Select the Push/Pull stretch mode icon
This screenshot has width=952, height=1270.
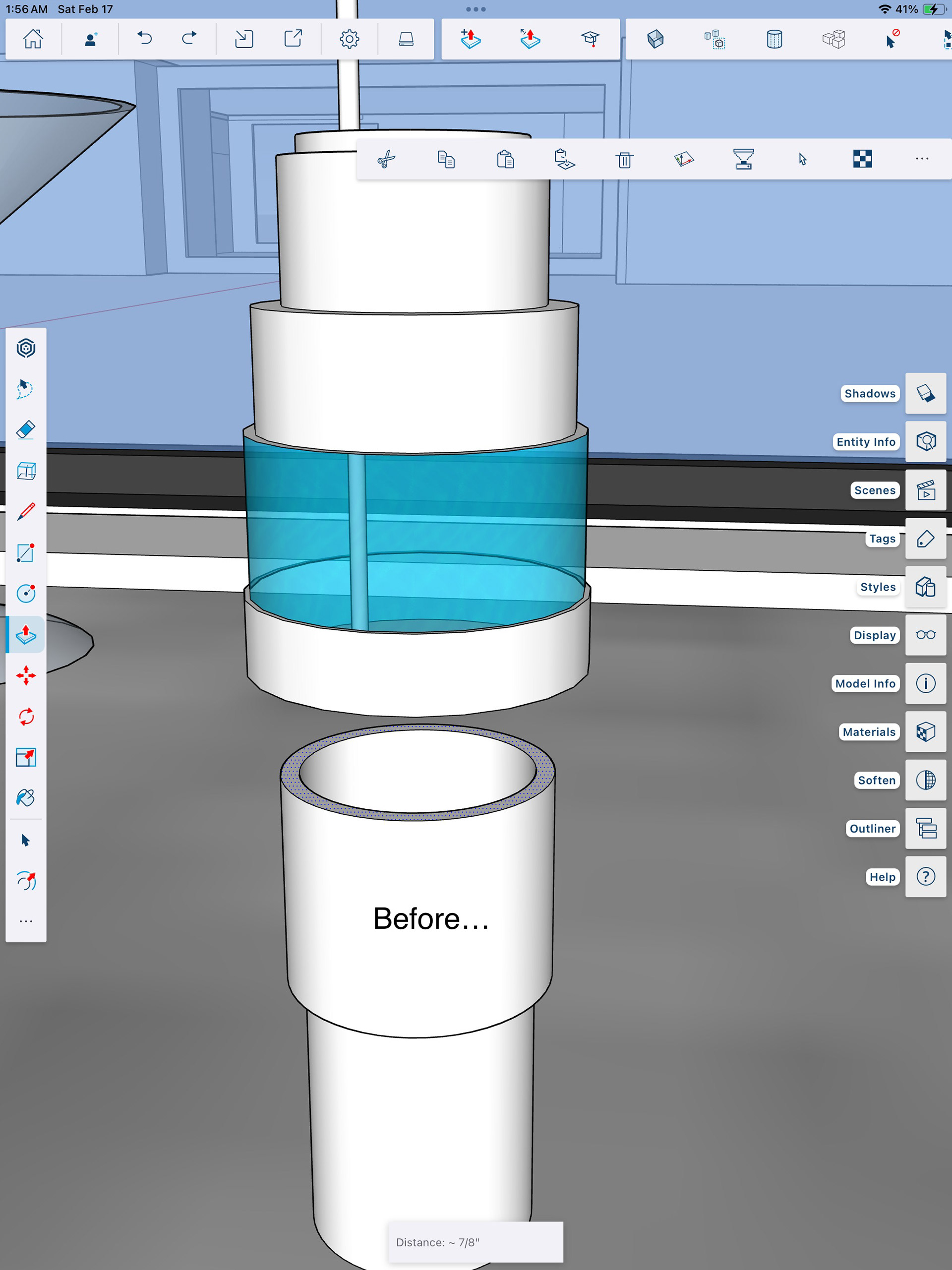point(530,39)
